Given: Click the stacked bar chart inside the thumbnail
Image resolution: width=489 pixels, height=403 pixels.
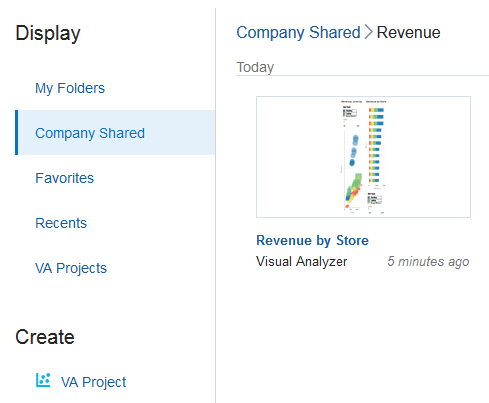Looking at the screenshot, I should 377,145.
